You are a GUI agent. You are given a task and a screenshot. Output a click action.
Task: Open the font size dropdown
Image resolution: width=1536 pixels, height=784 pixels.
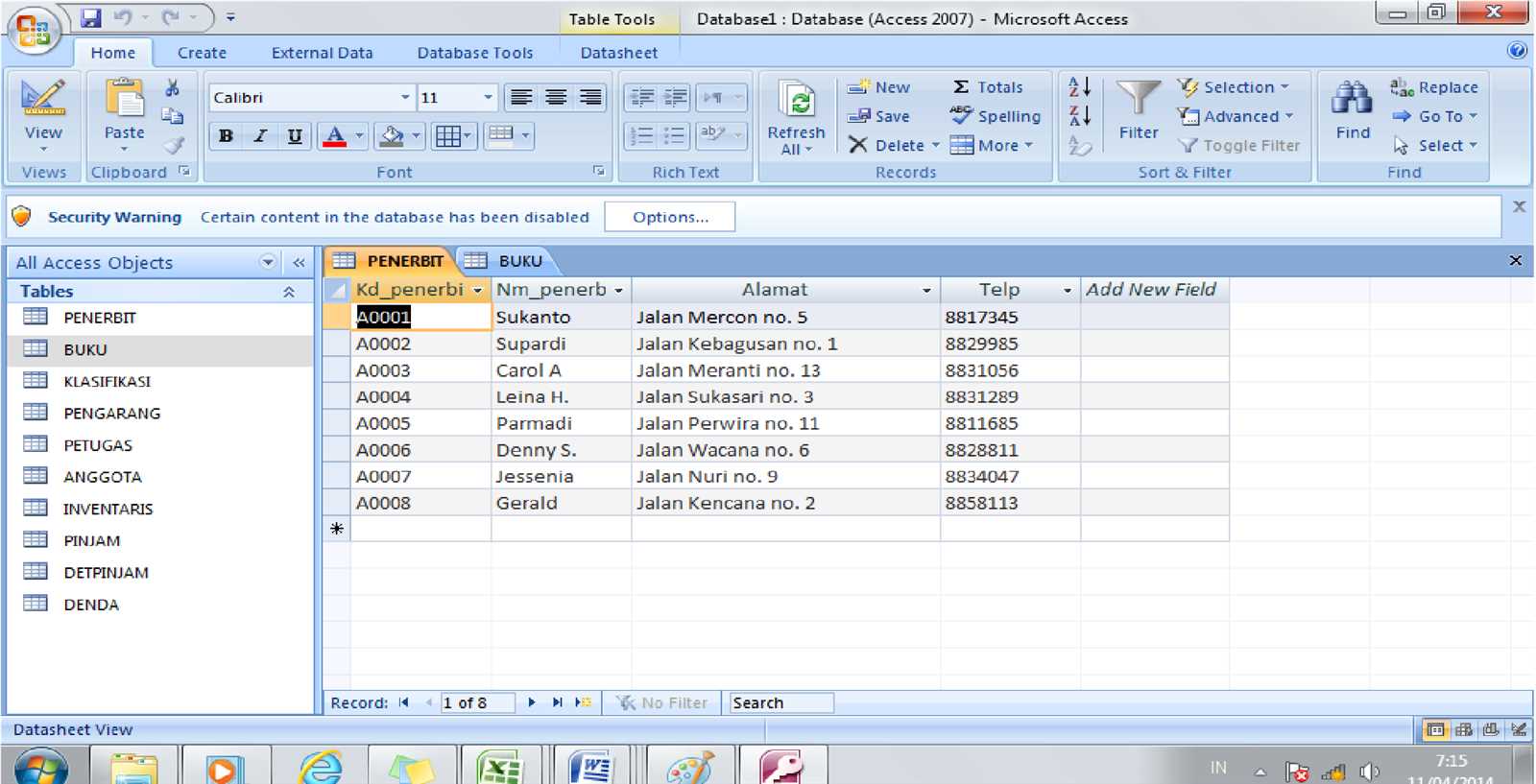(x=488, y=98)
